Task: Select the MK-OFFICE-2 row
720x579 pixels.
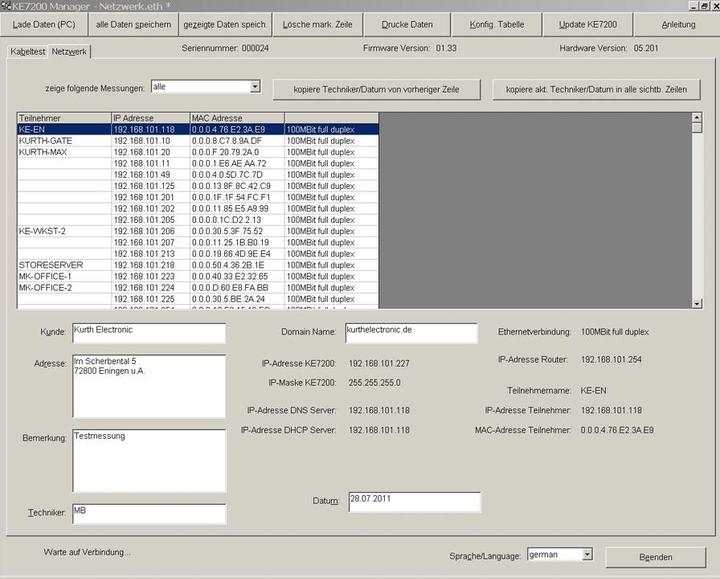Action: 198,287
